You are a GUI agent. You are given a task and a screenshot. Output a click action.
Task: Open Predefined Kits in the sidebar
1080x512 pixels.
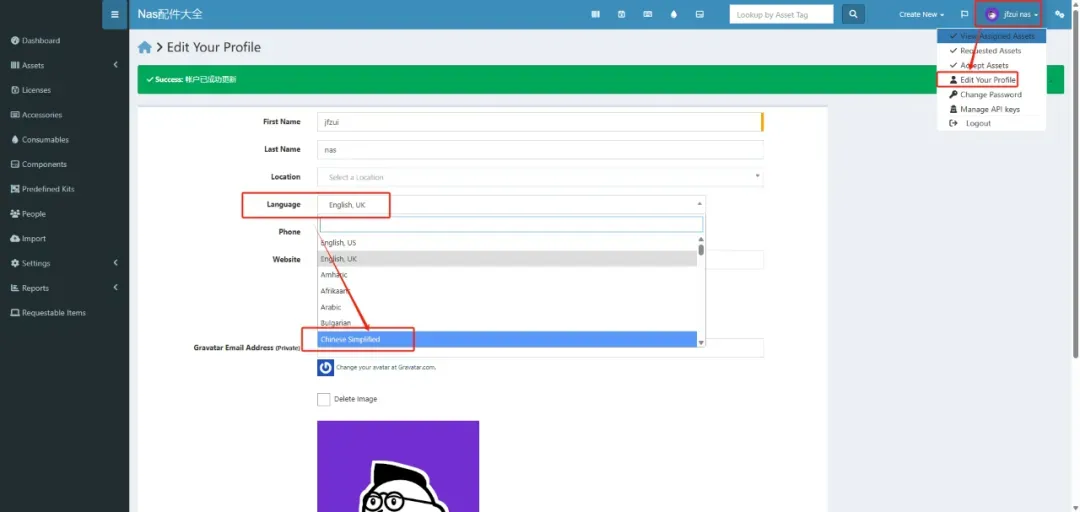43,189
